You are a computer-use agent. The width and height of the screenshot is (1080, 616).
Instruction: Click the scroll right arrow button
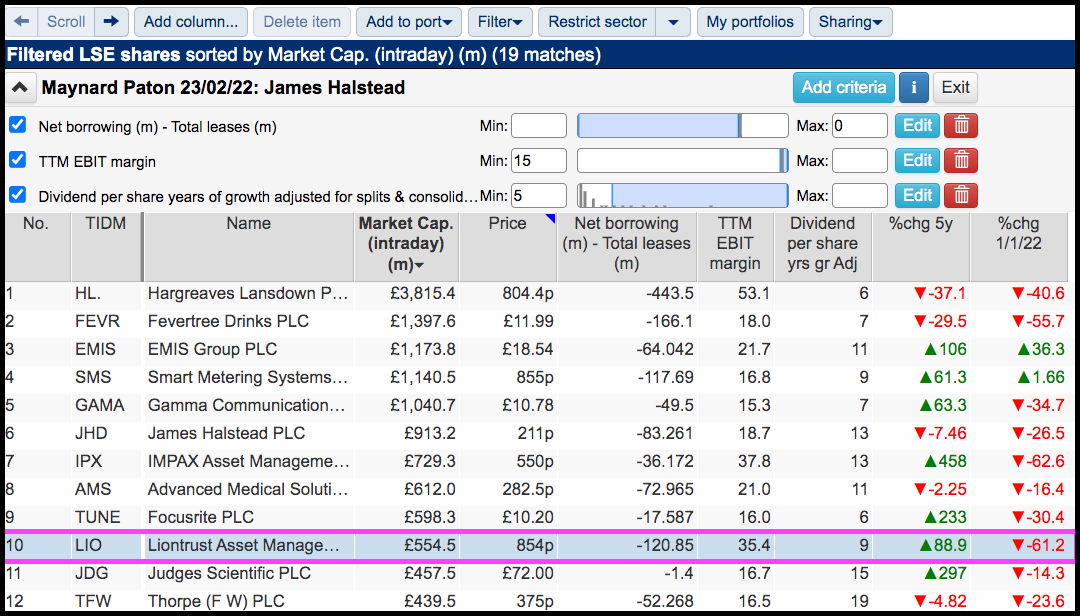point(111,22)
